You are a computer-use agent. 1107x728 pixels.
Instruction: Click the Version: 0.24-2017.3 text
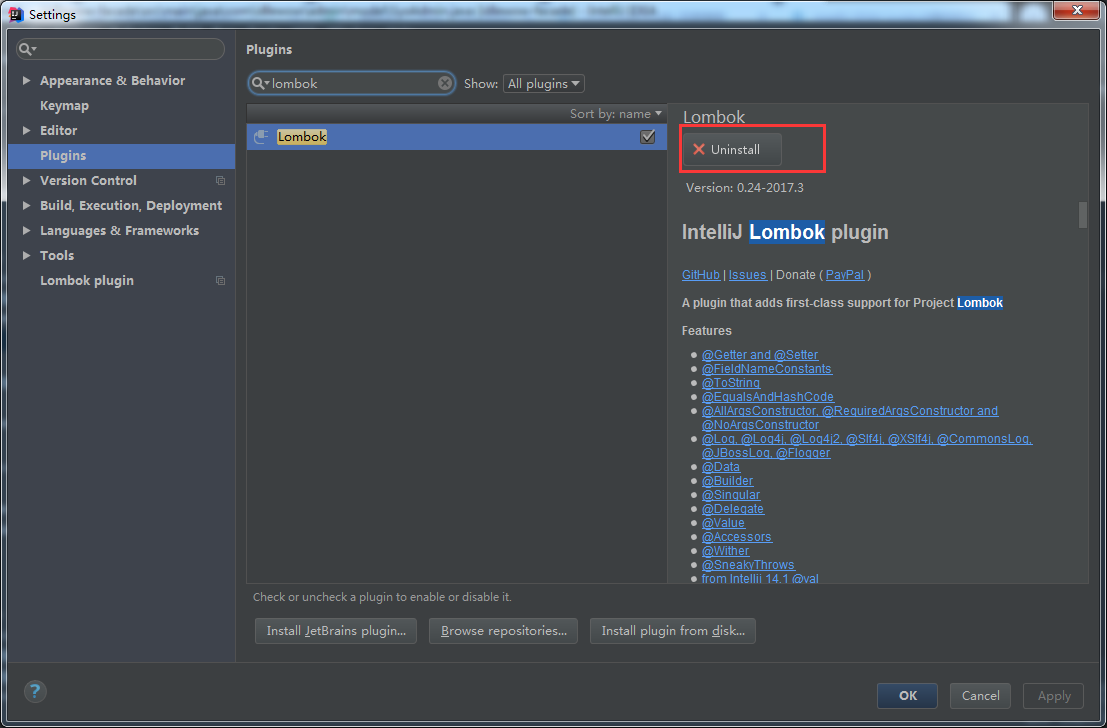tap(745, 188)
